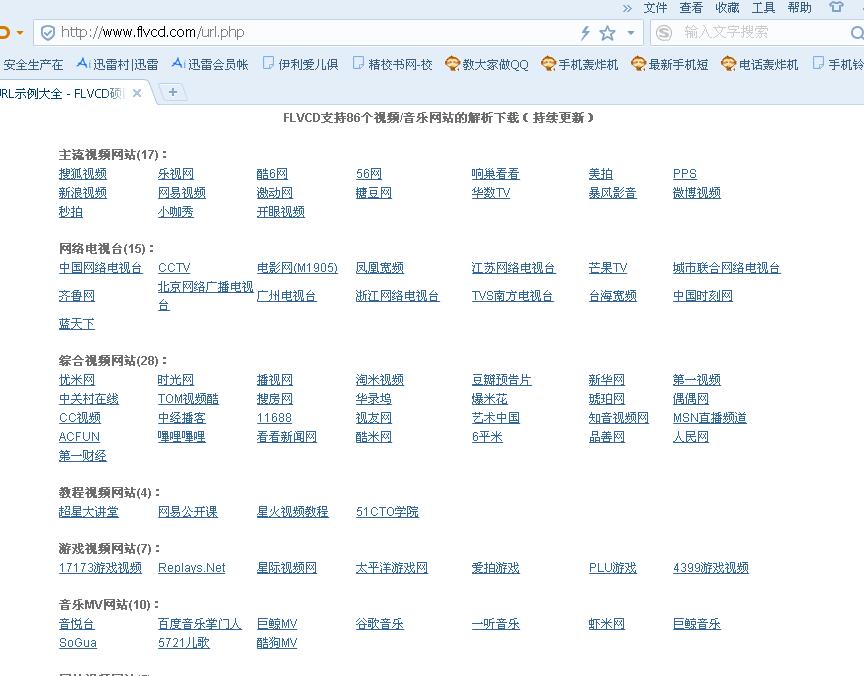
Task: Open the dropdown arrow beside the bookmark star
Action: (629, 32)
